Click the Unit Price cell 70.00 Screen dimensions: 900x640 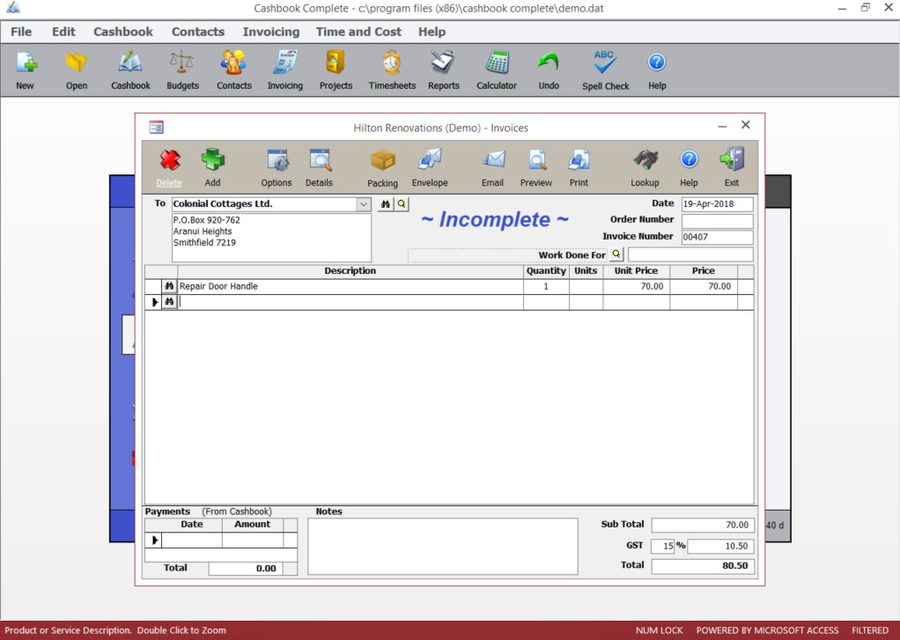point(636,286)
